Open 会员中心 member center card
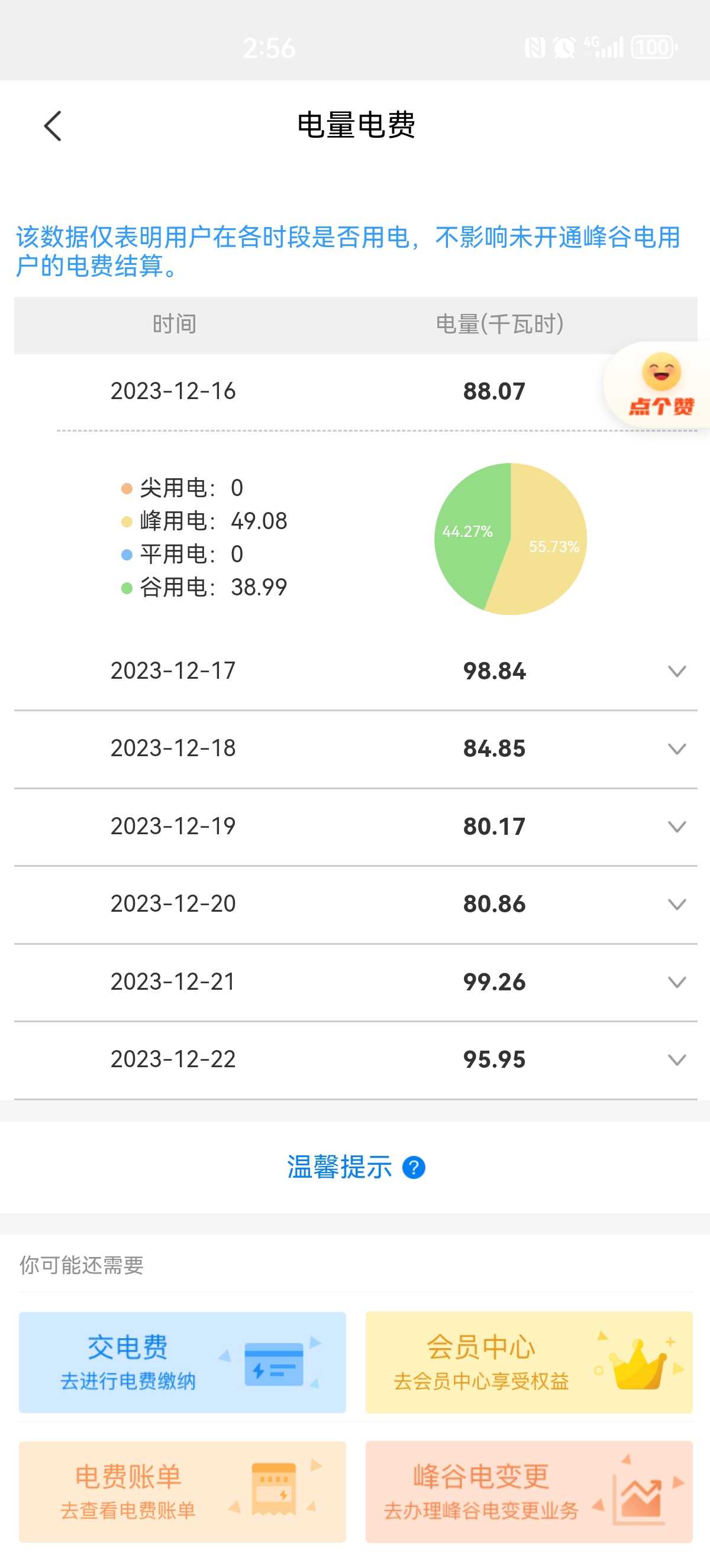This screenshot has width=710, height=1568. [x=528, y=1362]
